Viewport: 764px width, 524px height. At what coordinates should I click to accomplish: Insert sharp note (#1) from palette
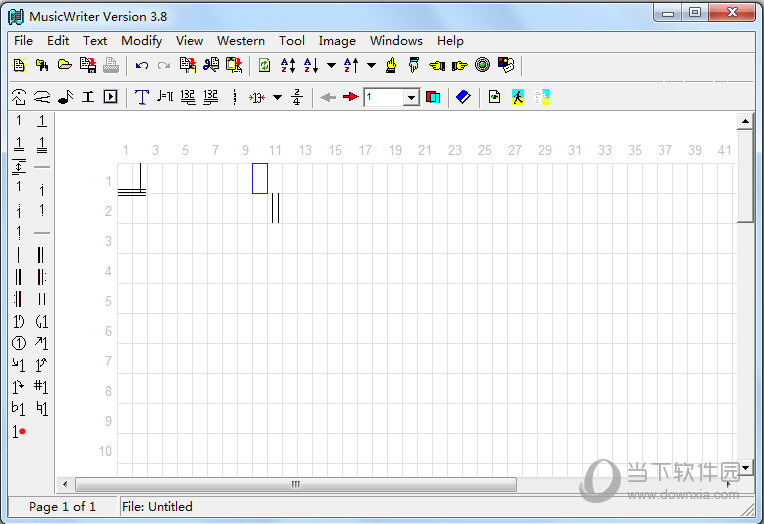click(41, 387)
